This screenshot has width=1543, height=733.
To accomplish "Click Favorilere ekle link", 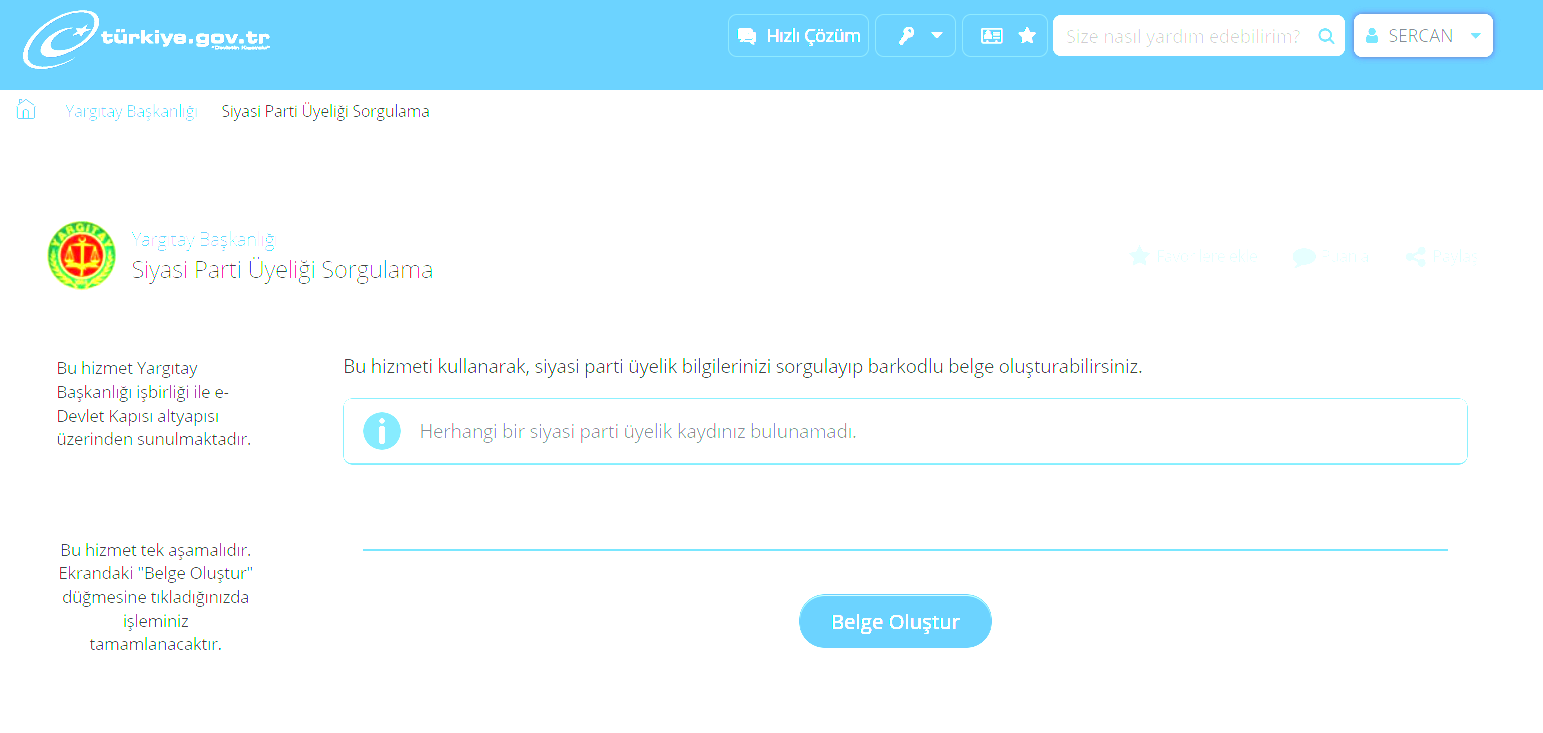I will coord(1195,256).
